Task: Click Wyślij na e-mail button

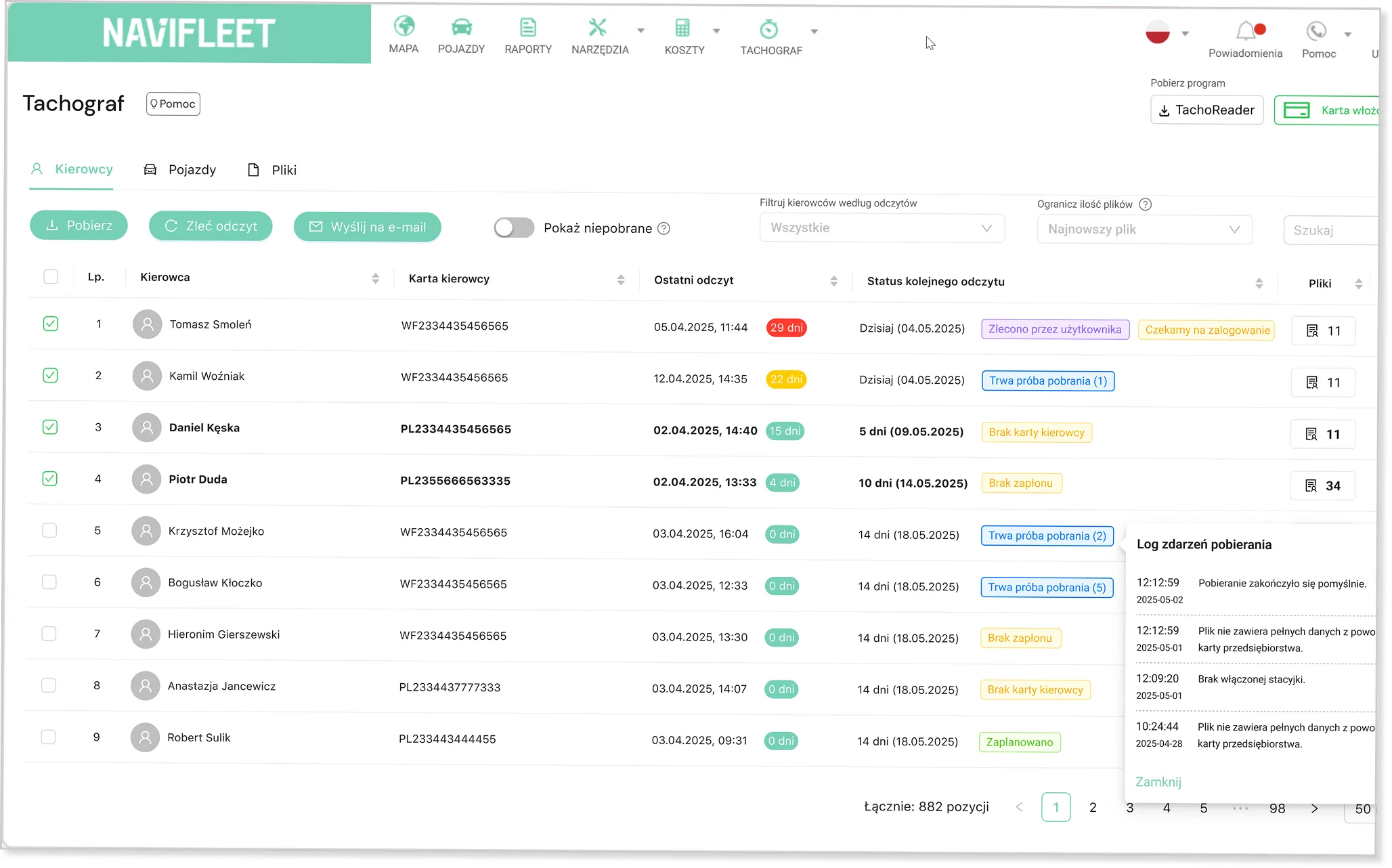Action: pyautogui.click(x=368, y=227)
